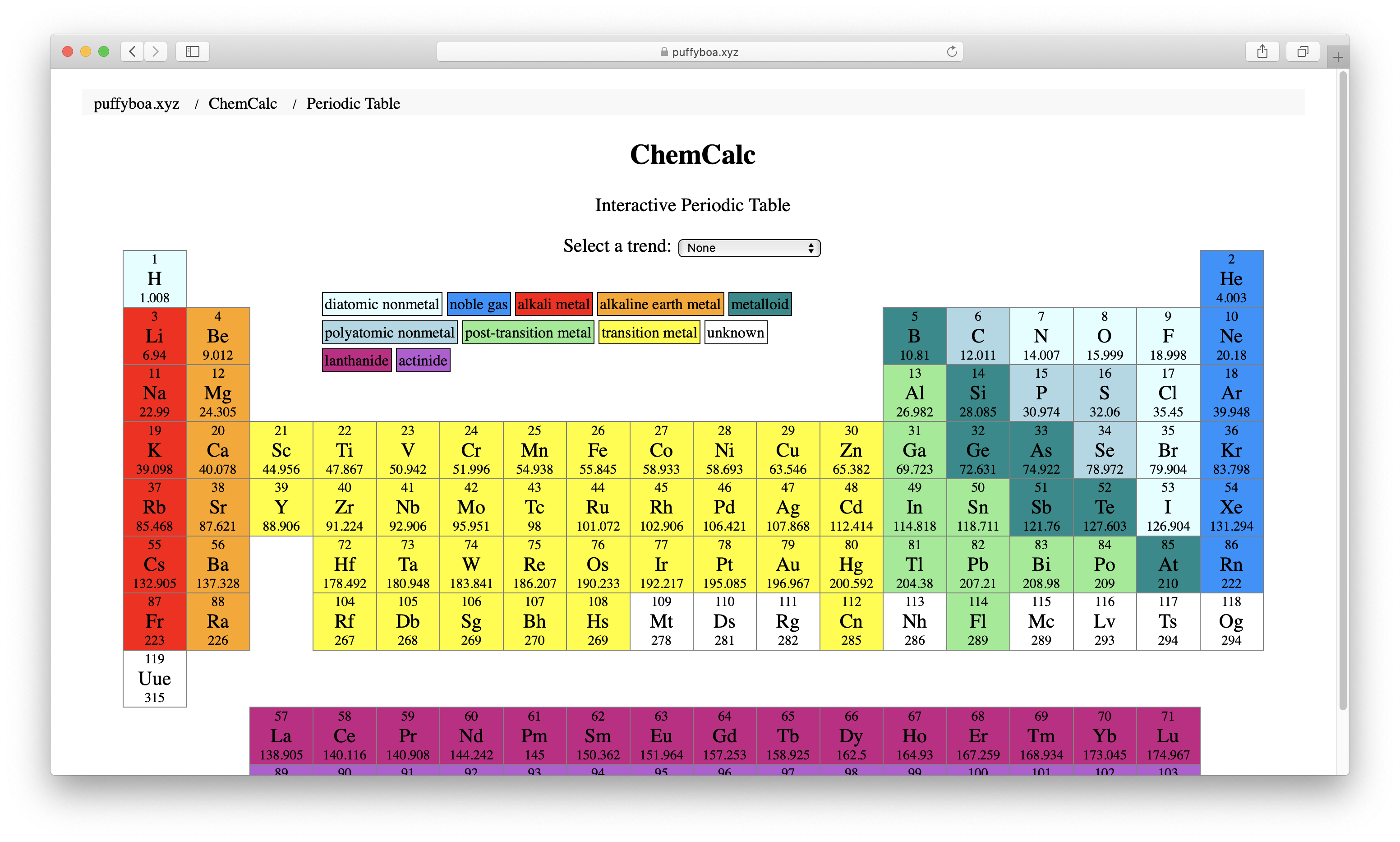The width and height of the screenshot is (1400, 842).
Task: Choose the Lithium (Li) element cell
Action: 155,336
